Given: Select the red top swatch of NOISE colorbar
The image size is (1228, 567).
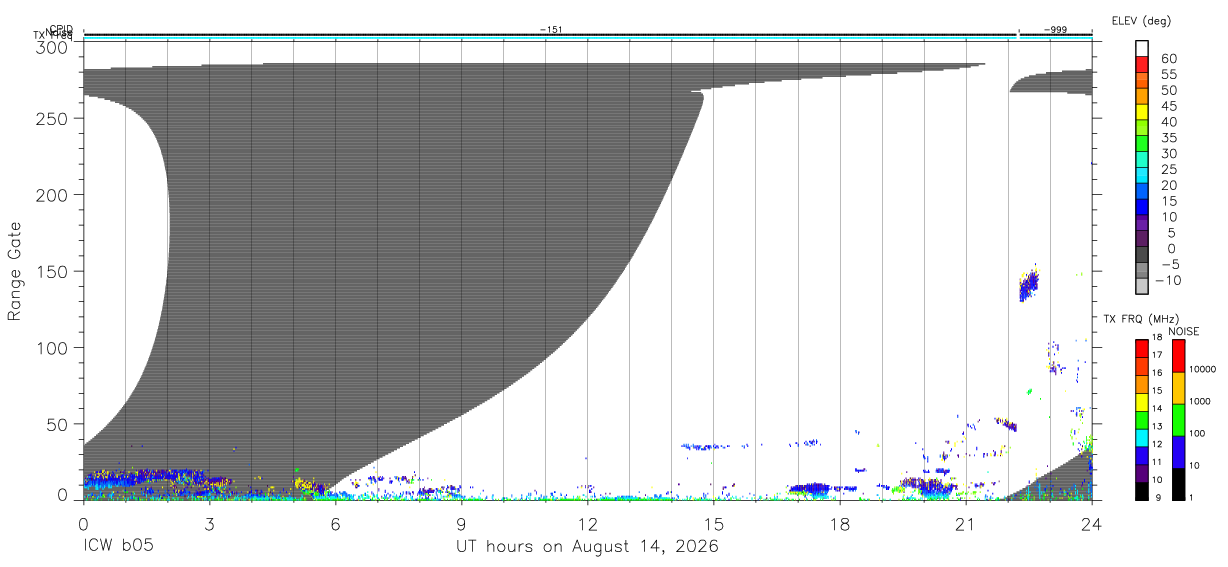Looking at the screenshot, I should pos(1178,355).
